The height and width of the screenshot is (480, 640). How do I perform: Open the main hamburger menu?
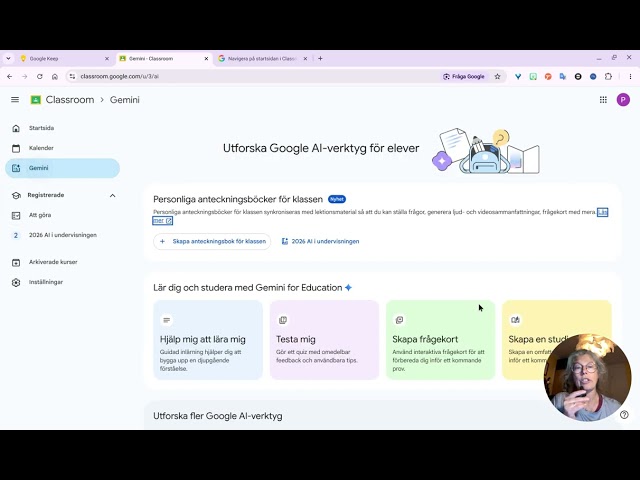point(15,100)
